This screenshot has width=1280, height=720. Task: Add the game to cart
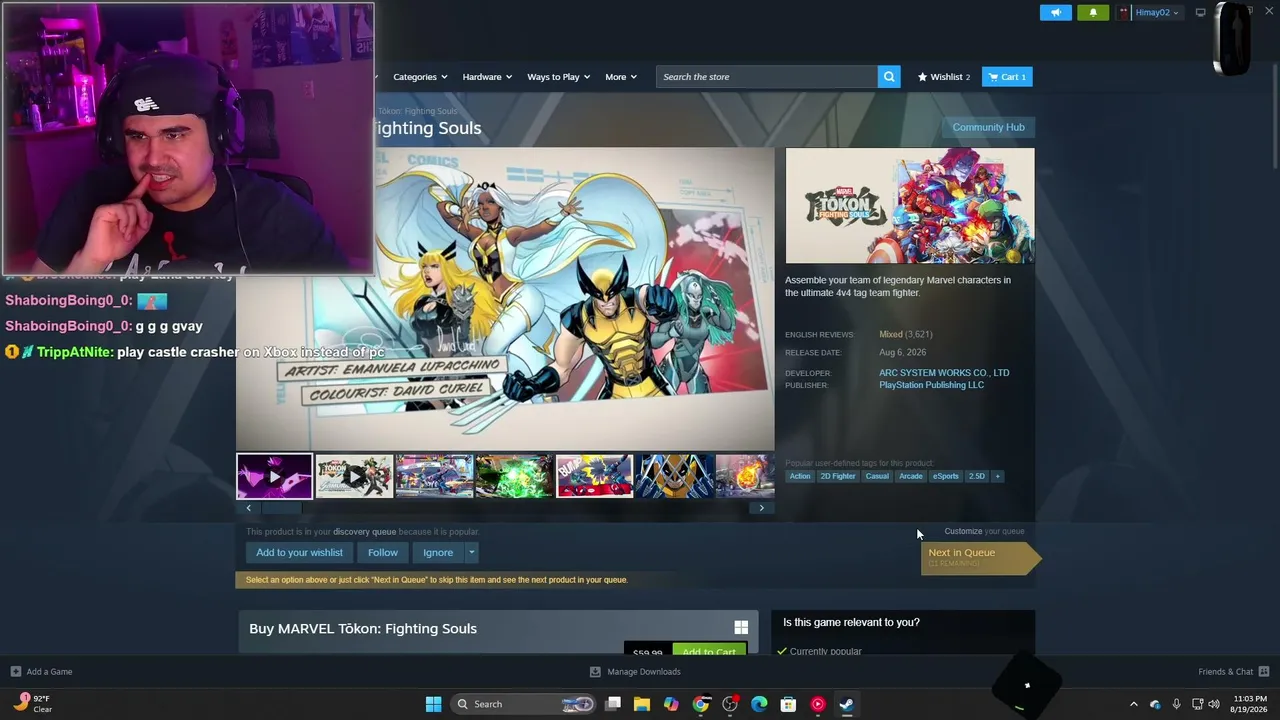click(709, 651)
